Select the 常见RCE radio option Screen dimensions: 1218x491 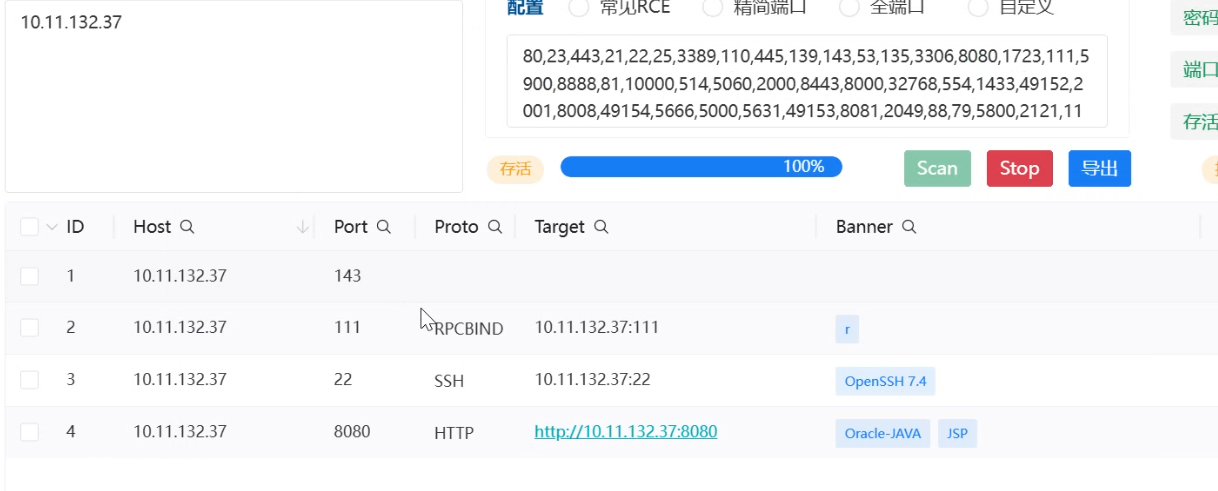[x=579, y=8]
